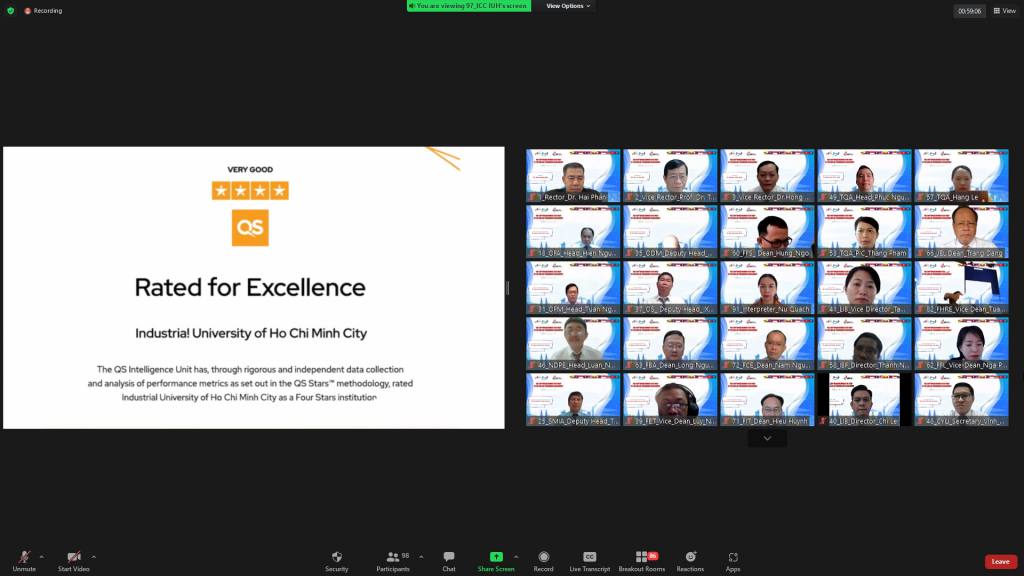Open the Chat panel

click(x=449, y=561)
